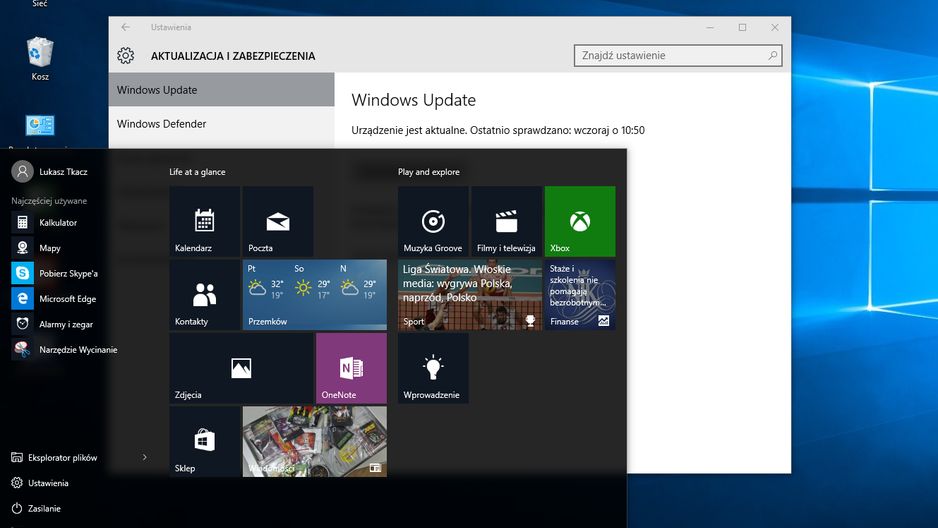Open the Zdjęcia photos tile
938x528 pixels.
point(241,368)
